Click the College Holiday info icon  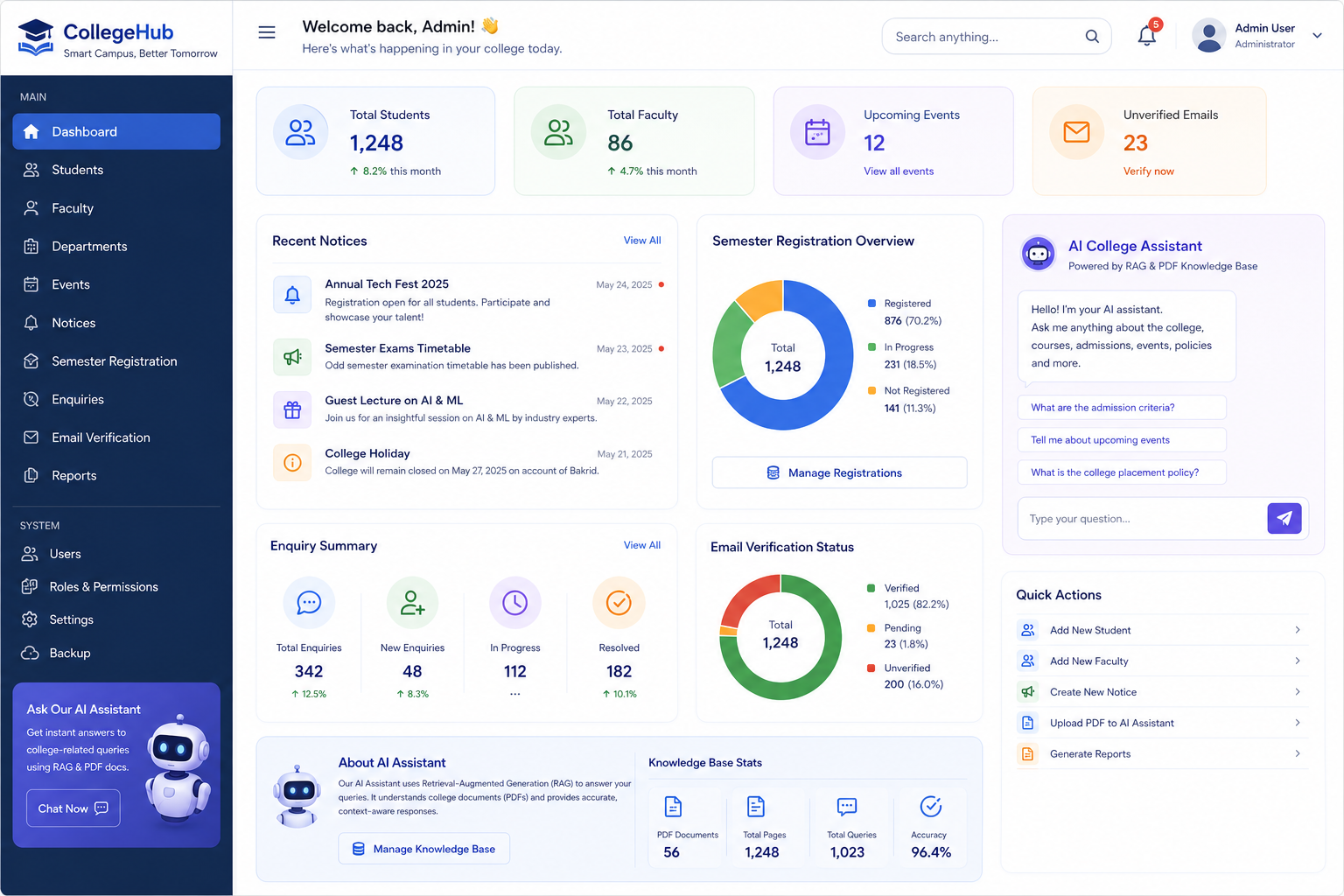(292, 463)
